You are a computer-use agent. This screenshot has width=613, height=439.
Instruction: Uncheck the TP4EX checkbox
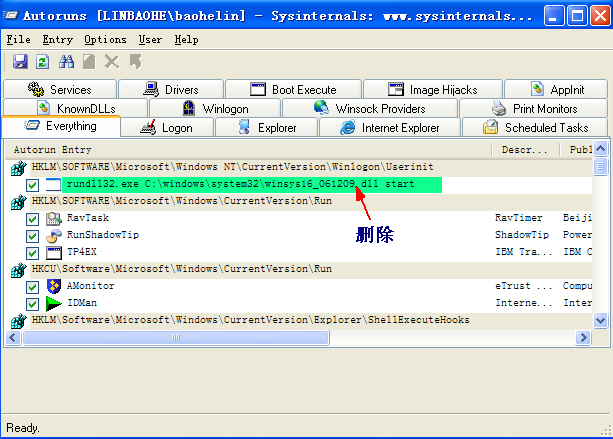pos(32,253)
